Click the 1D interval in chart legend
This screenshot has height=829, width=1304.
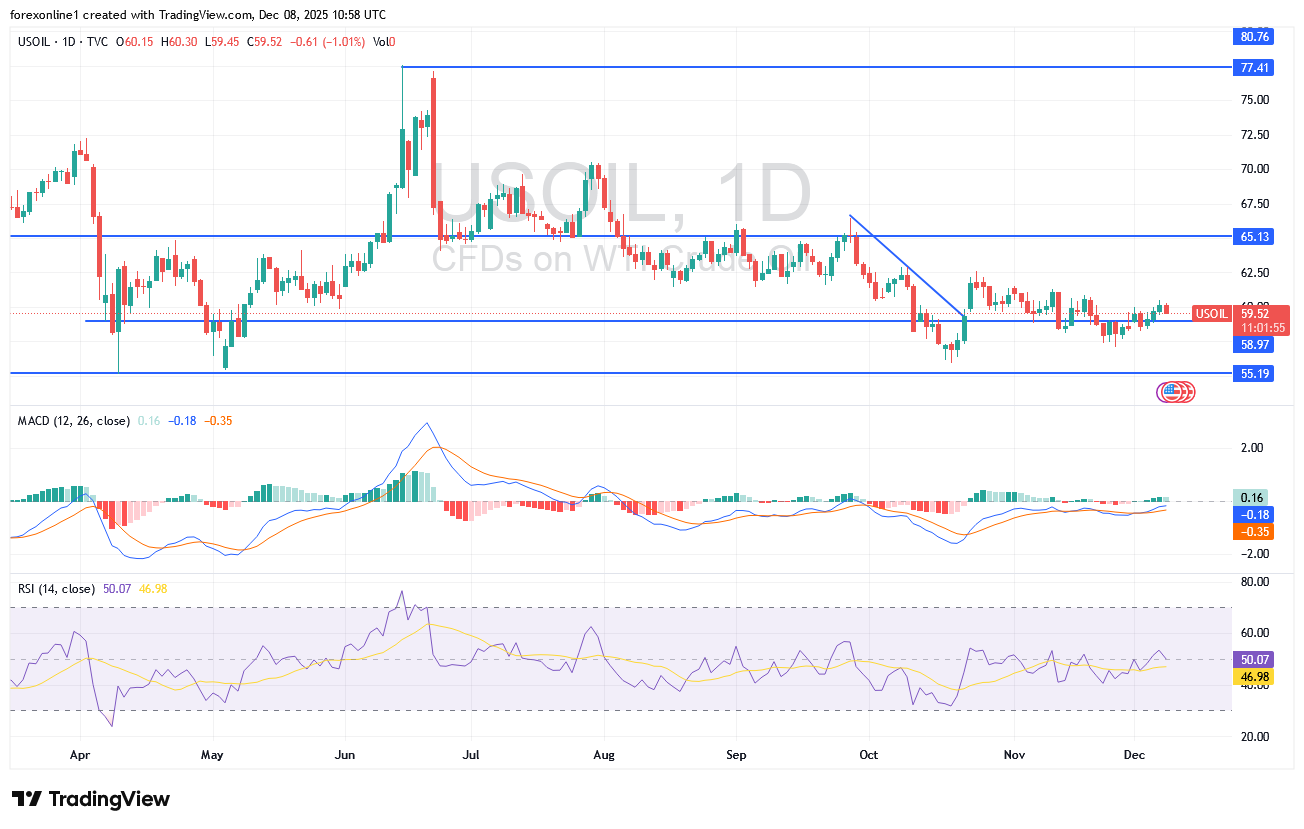[x=71, y=42]
